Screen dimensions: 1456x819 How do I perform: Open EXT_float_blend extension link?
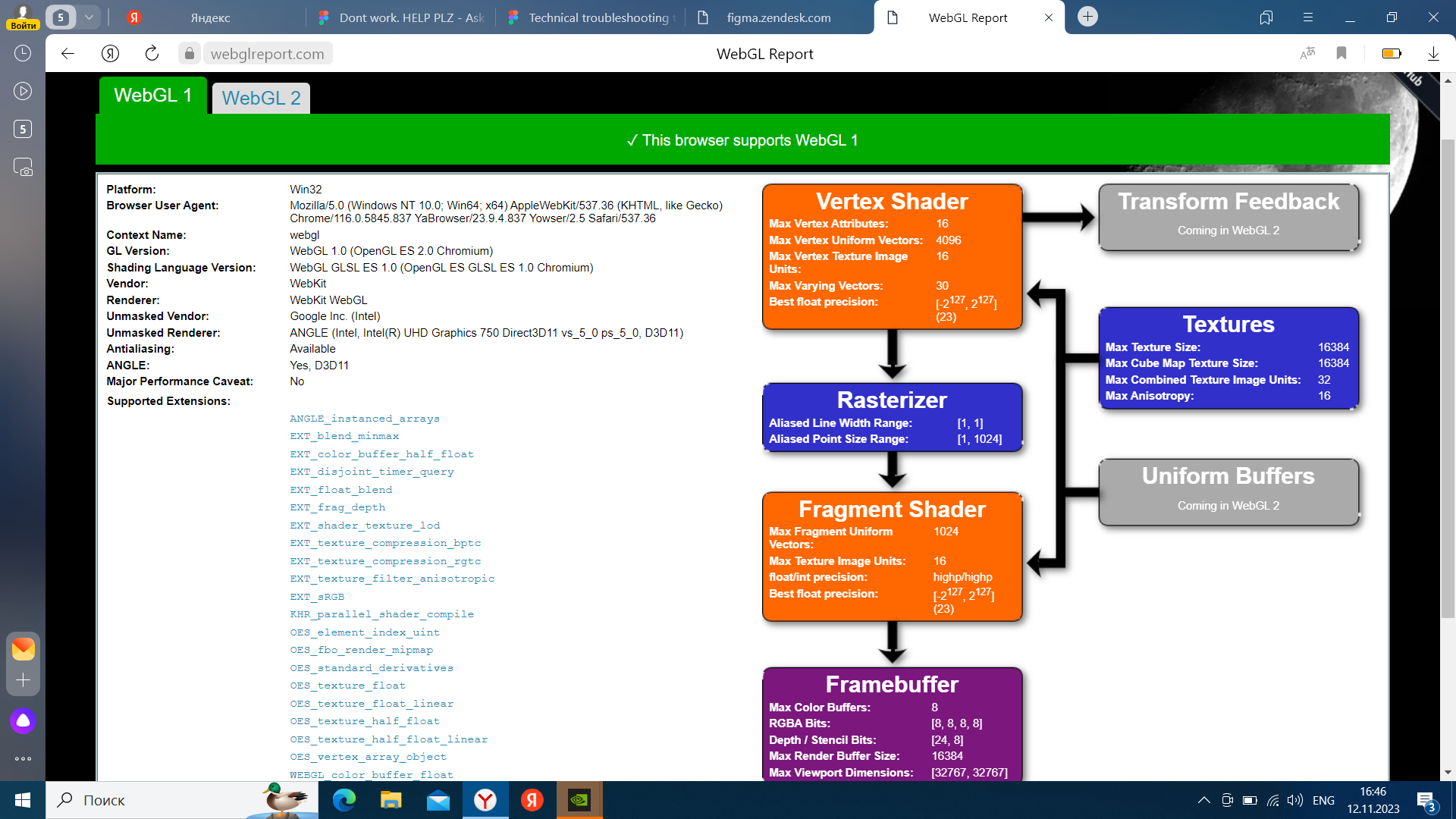point(341,490)
